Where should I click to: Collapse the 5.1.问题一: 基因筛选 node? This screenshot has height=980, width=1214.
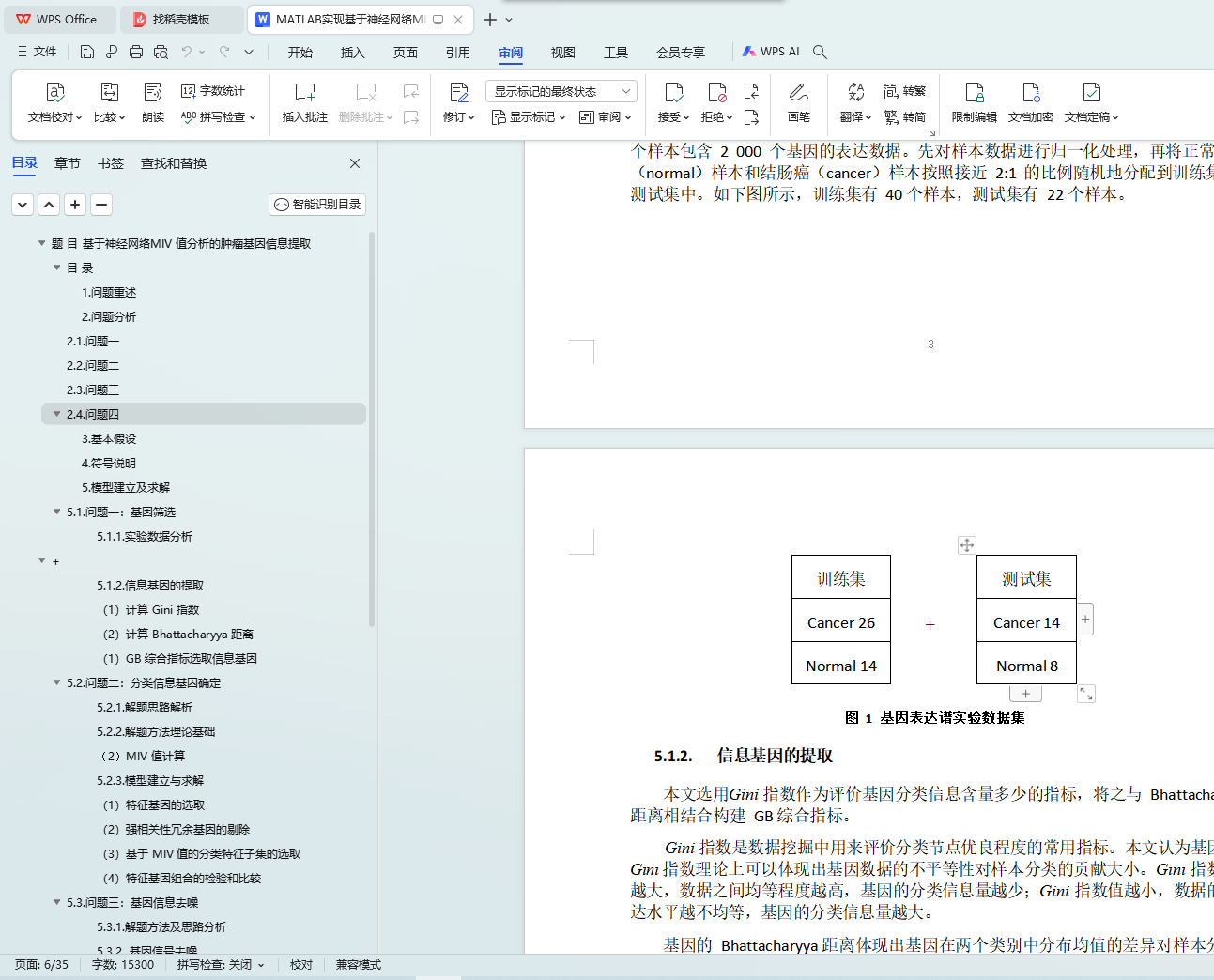56,512
